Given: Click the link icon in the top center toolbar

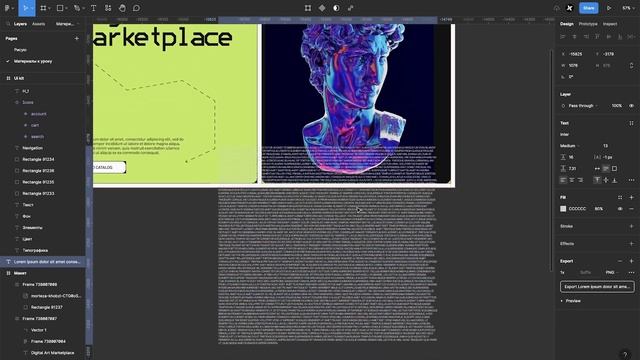Looking at the screenshot, I should [350, 8].
